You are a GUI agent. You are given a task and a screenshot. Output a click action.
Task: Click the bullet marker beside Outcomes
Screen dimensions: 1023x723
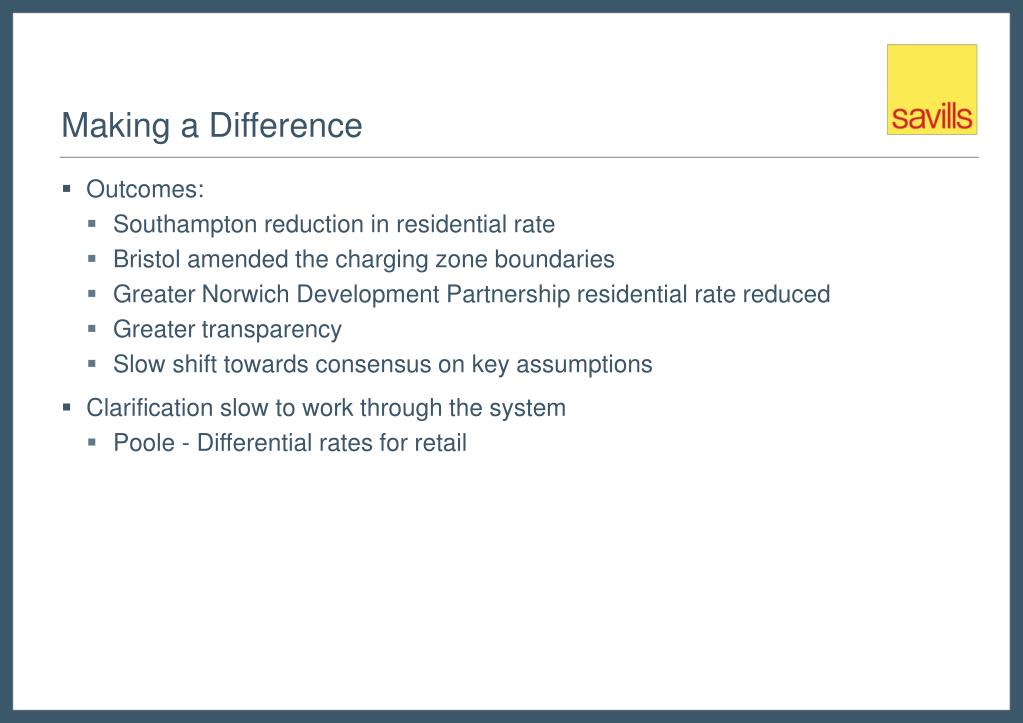(67, 189)
